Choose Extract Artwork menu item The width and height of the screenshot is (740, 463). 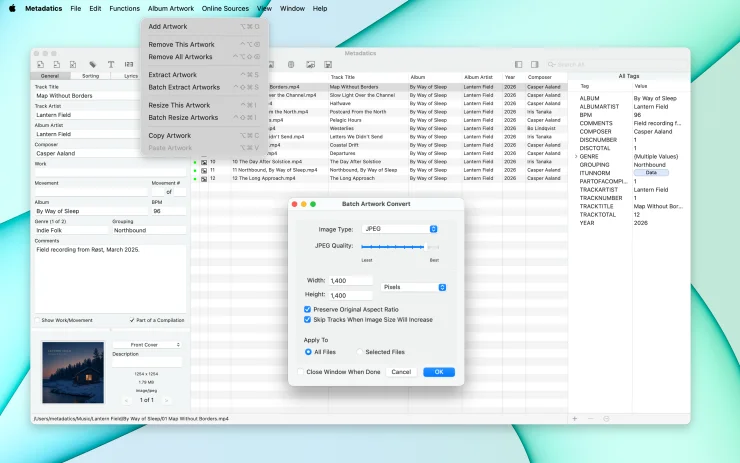coord(204,75)
